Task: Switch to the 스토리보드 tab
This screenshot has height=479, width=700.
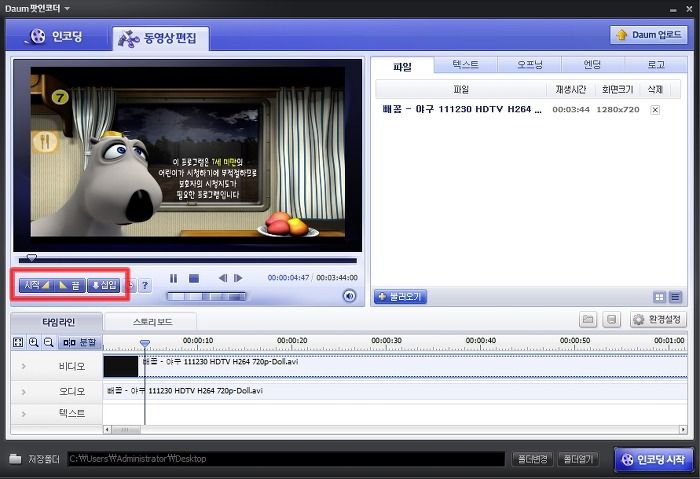Action: (x=152, y=322)
